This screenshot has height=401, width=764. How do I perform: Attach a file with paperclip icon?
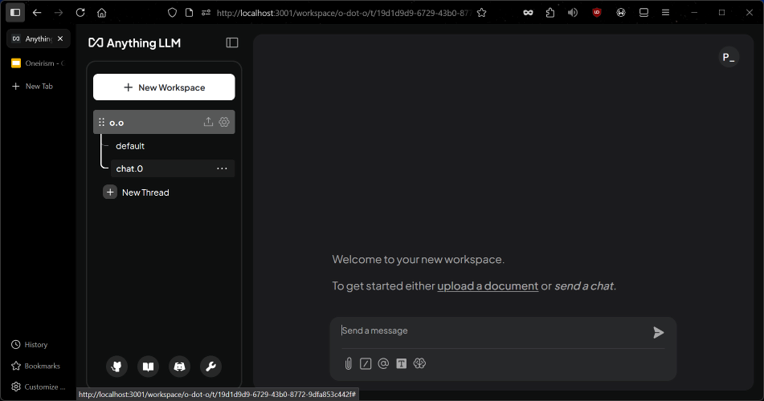[x=348, y=363]
